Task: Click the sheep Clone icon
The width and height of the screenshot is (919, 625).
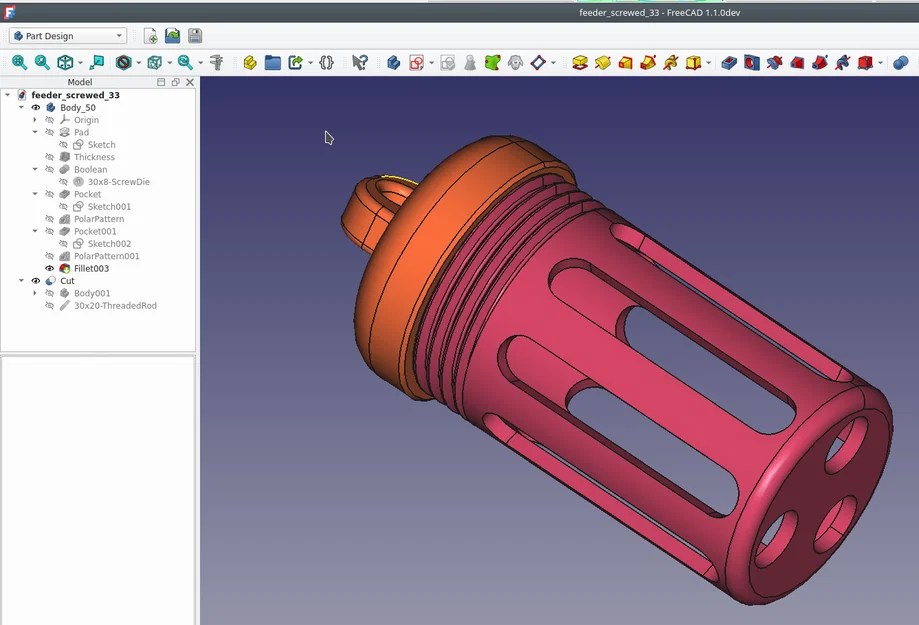Action: 515,62
